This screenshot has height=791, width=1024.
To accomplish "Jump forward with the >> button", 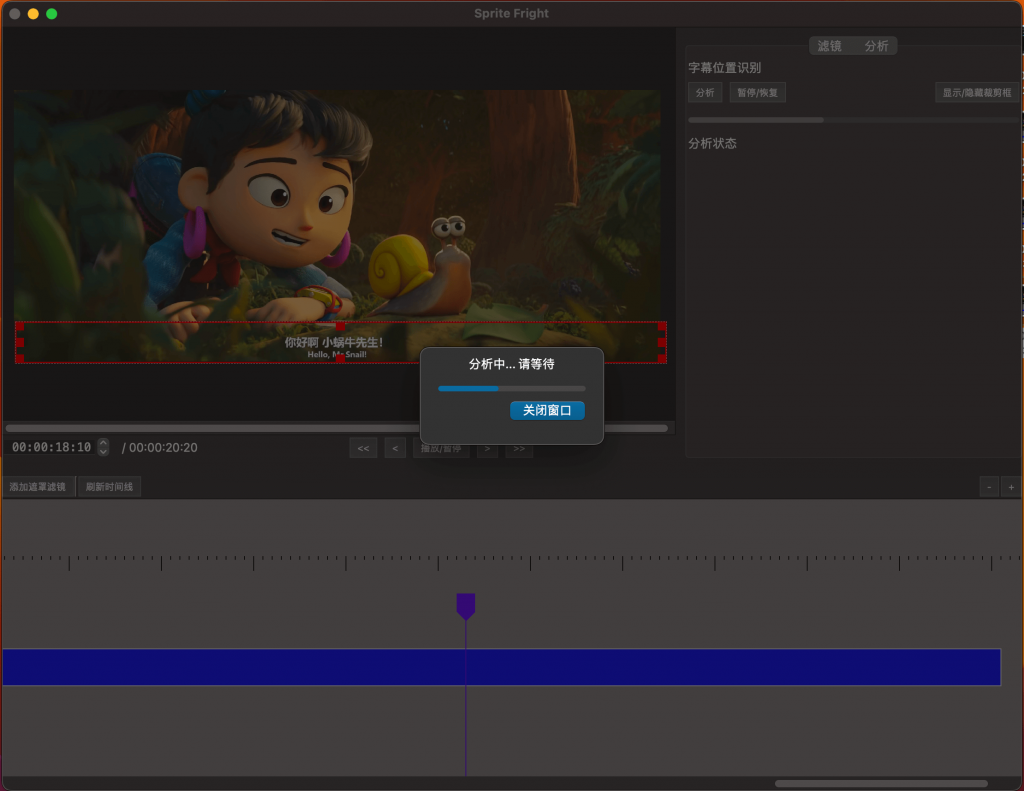I will click(x=519, y=449).
